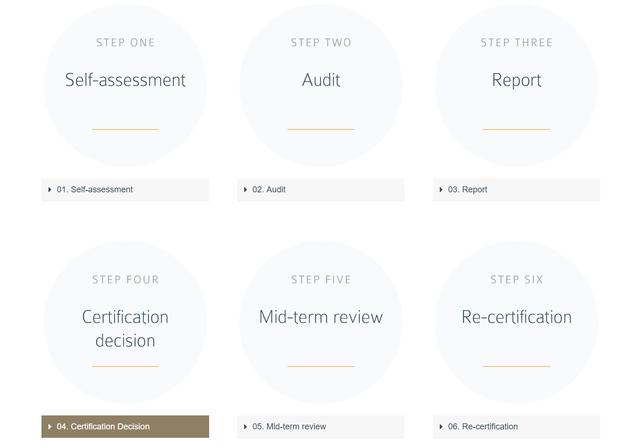Click the STEP ONE label
640x448 pixels.
point(125,42)
